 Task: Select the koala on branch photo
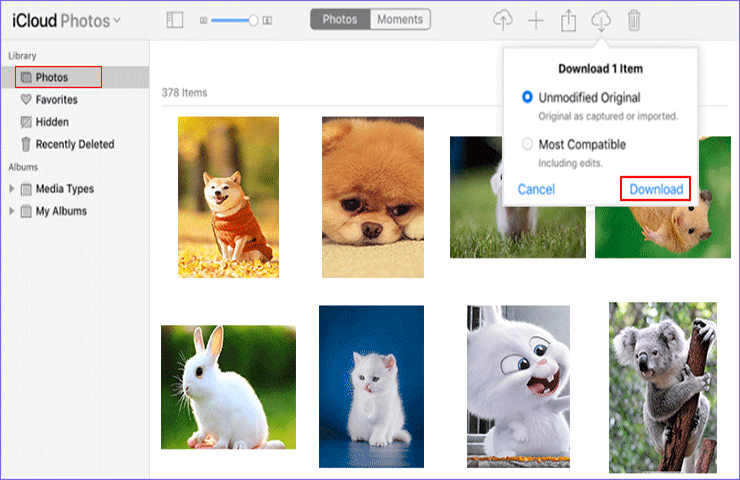click(663, 387)
